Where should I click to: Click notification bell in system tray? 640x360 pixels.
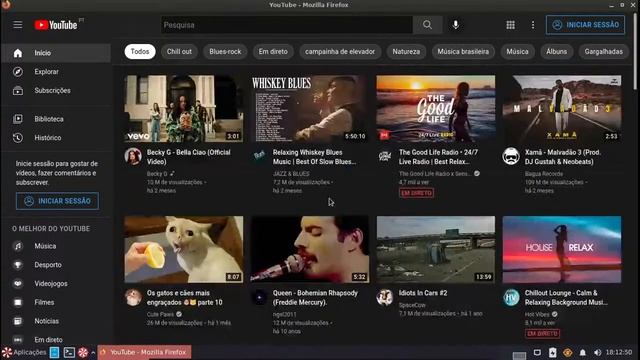582,353
